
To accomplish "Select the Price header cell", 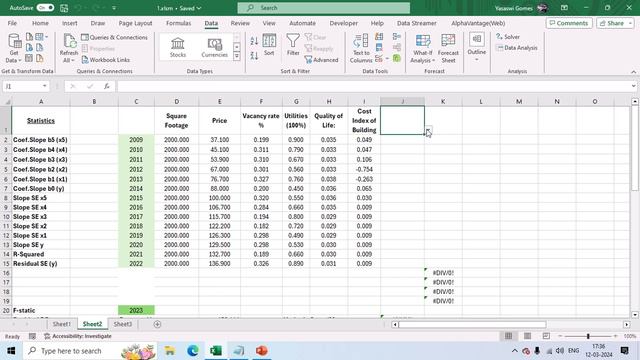I will pyautogui.click(x=219, y=120).
